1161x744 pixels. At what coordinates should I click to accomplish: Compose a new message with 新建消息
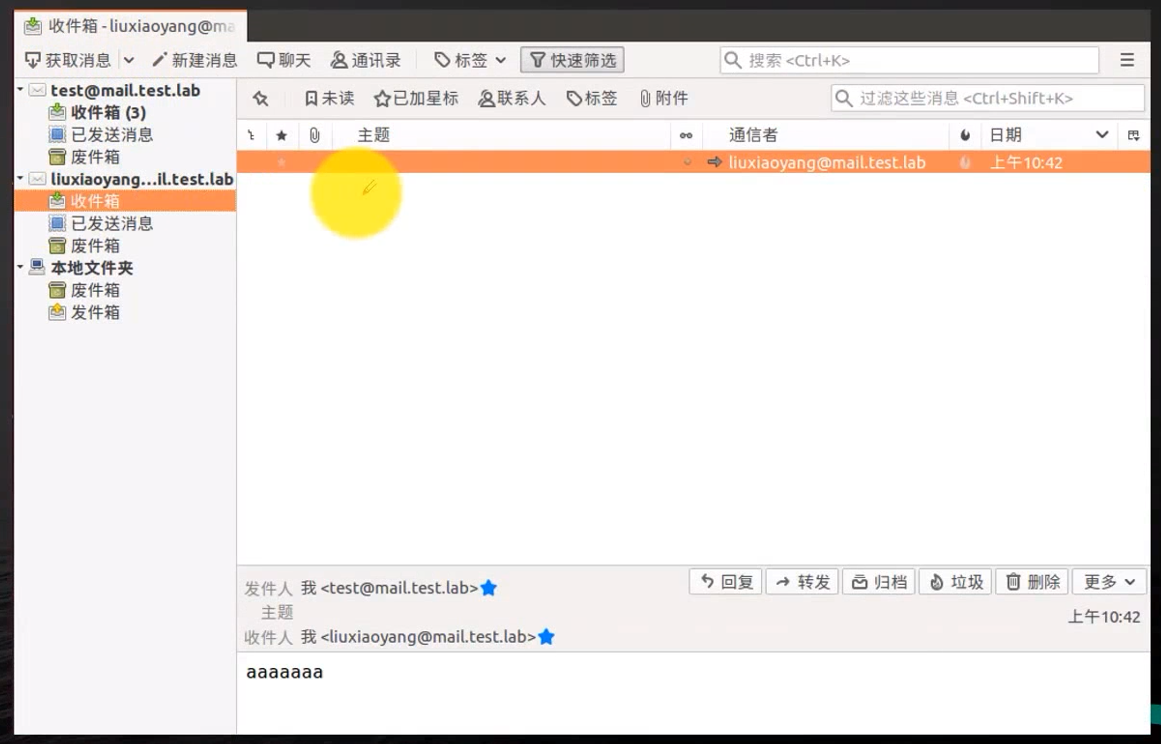coord(195,60)
